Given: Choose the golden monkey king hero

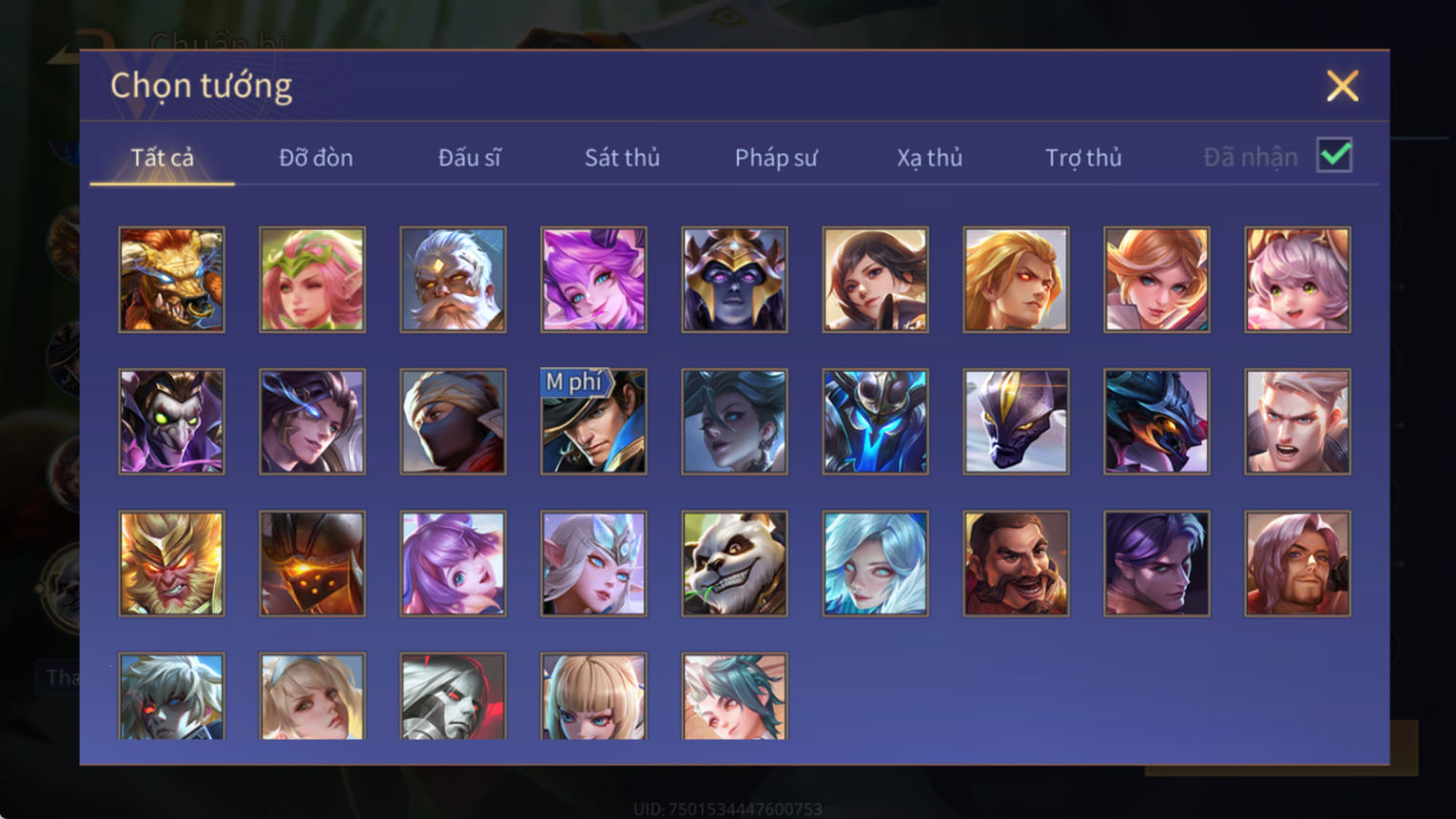Looking at the screenshot, I should click(172, 563).
